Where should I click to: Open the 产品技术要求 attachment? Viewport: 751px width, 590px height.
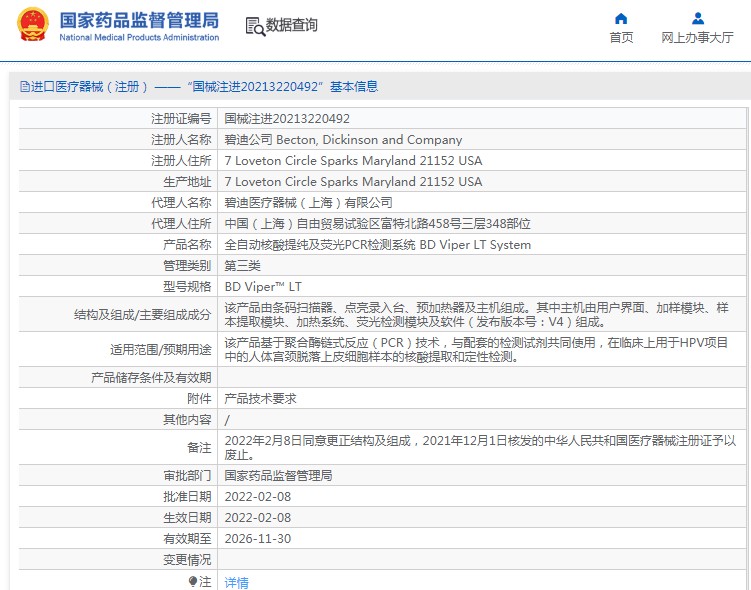(261, 398)
